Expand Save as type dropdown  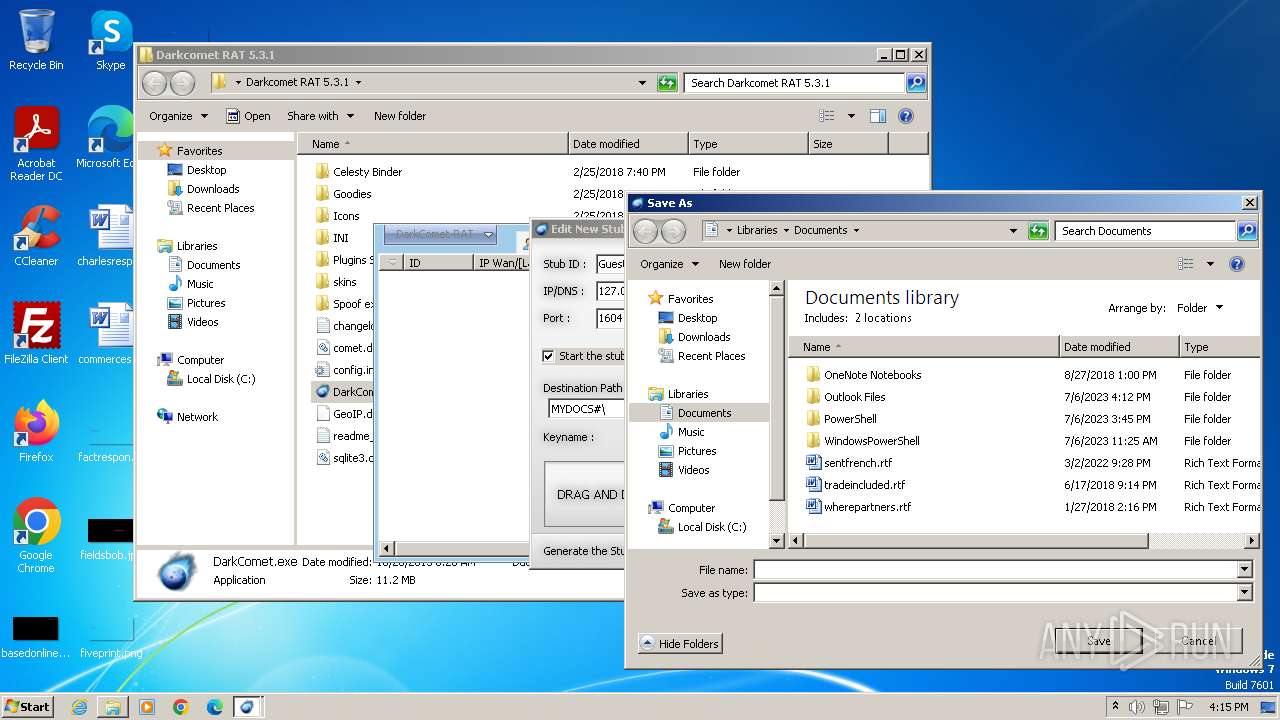pos(1244,593)
